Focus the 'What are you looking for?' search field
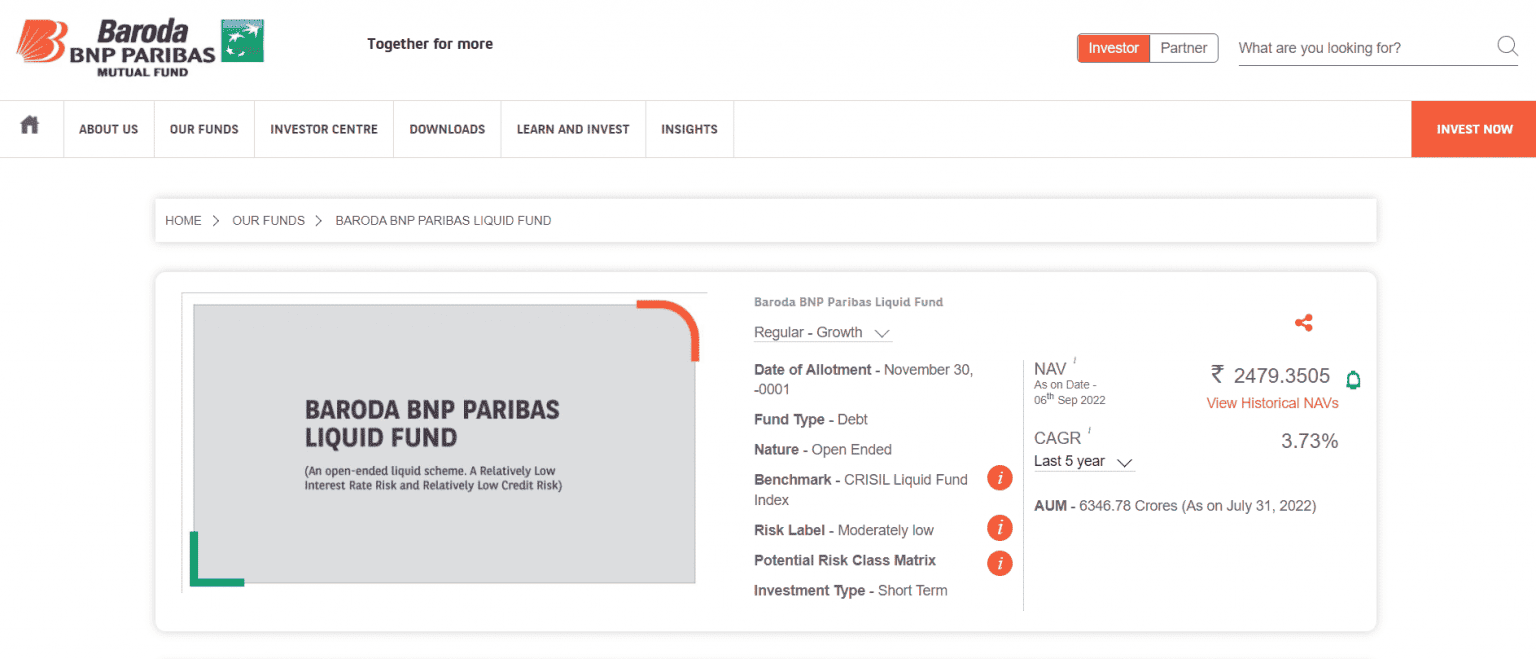This screenshot has height=659, width=1536. point(1360,48)
